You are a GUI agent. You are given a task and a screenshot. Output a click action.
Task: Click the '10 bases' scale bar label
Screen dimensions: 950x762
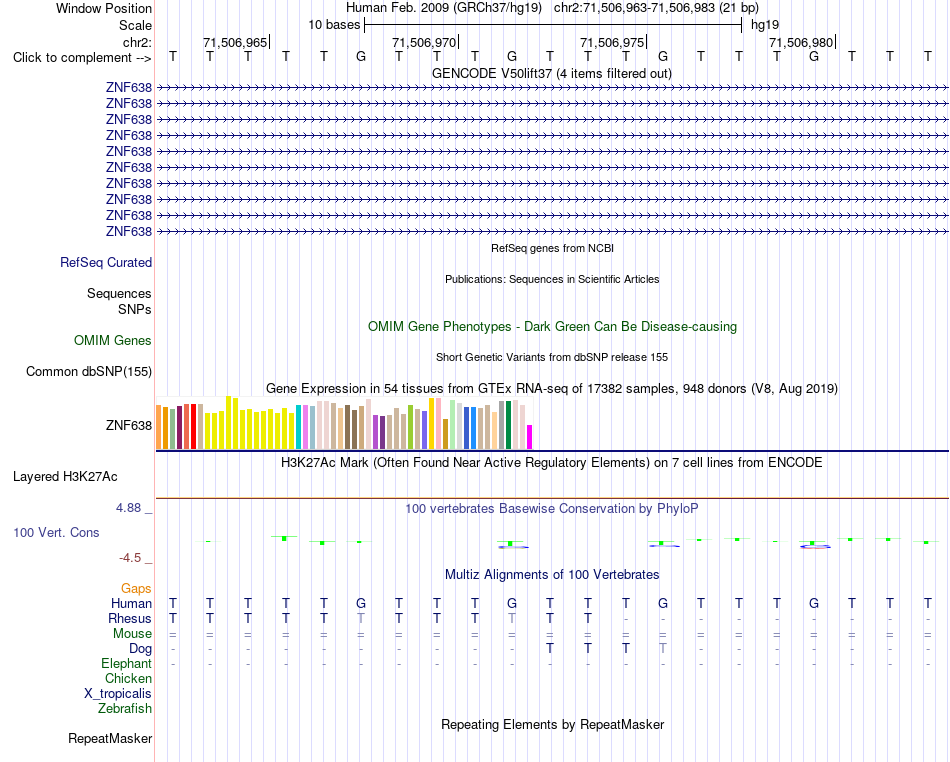pos(334,25)
